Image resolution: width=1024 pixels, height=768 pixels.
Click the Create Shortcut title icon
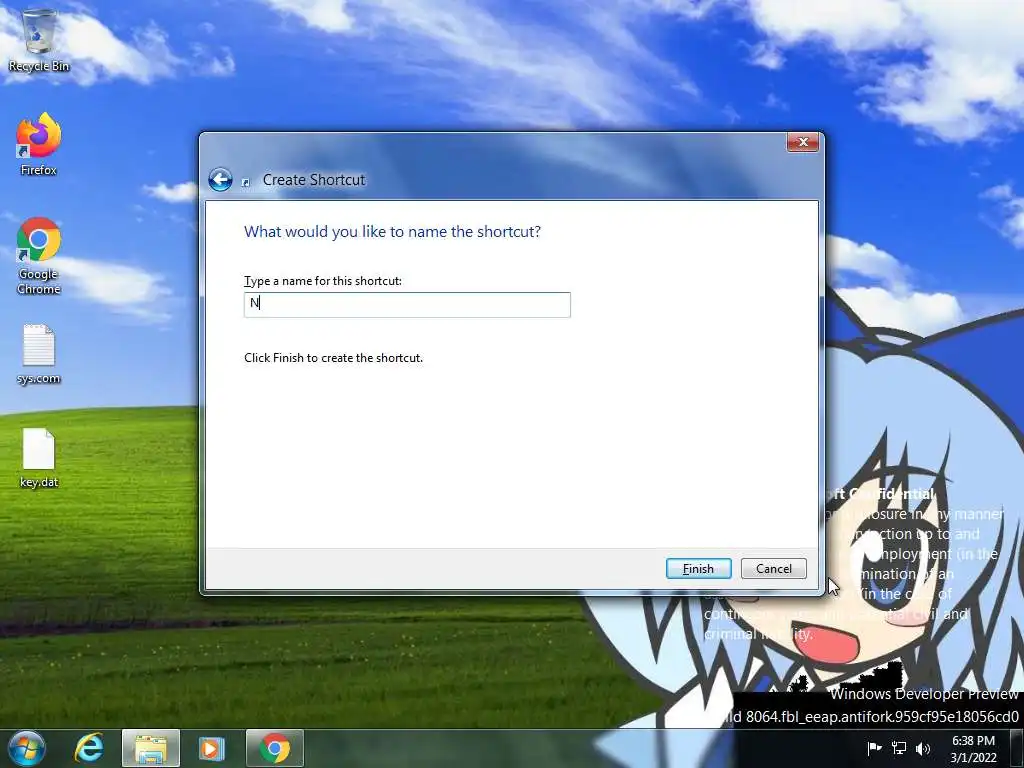[x=246, y=182]
